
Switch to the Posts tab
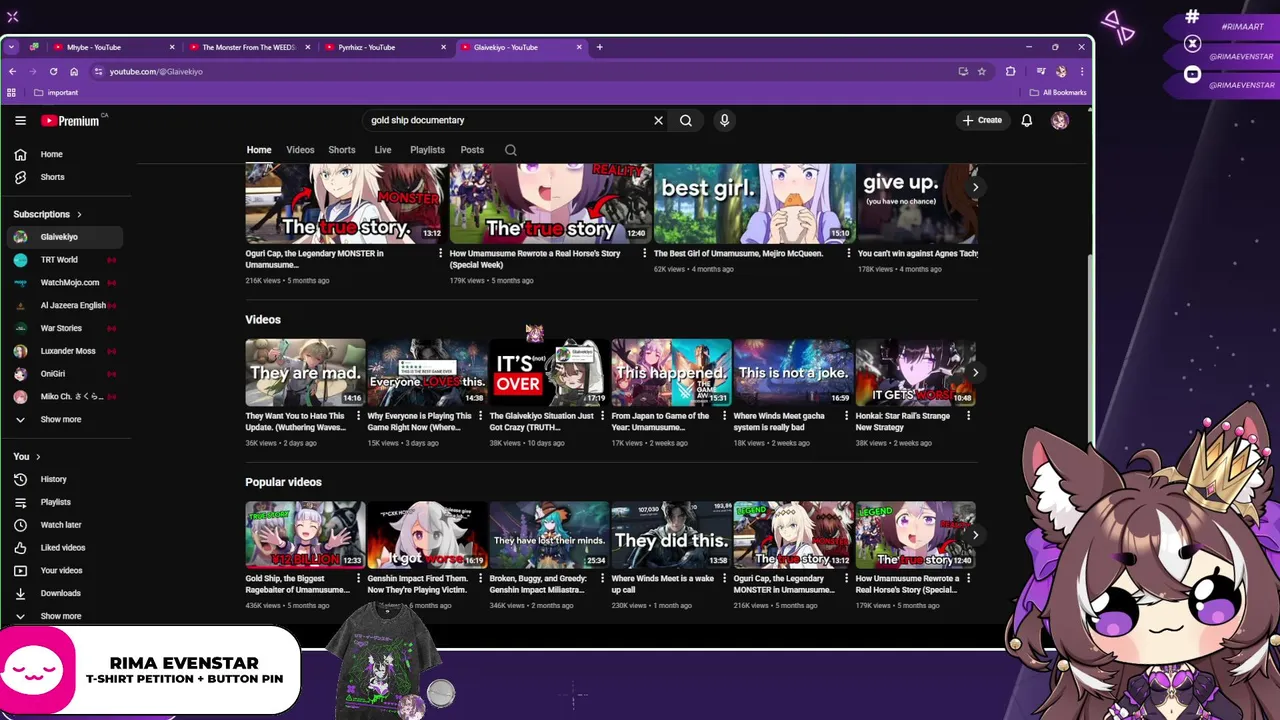pos(472,150)
